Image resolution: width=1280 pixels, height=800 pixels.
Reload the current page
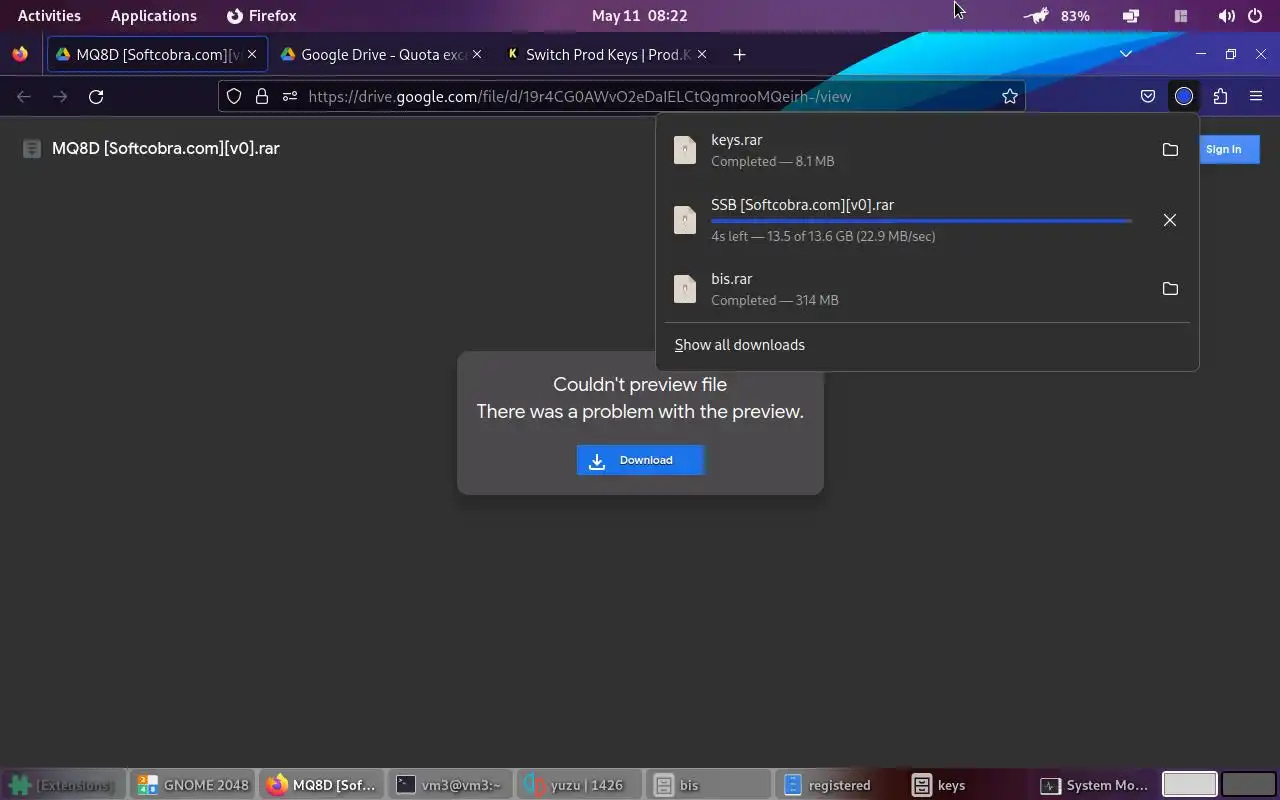pyautogui.click(x=96, y=96)
